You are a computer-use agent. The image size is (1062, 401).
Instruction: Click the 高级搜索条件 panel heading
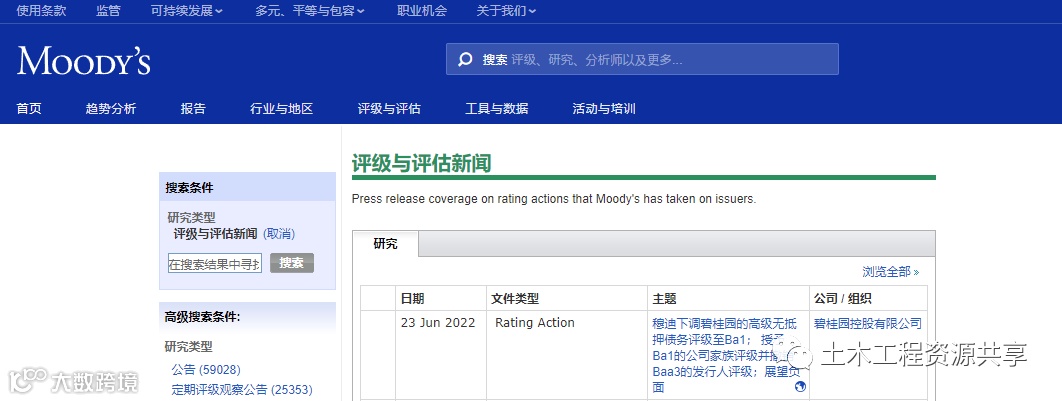(203, 316)
